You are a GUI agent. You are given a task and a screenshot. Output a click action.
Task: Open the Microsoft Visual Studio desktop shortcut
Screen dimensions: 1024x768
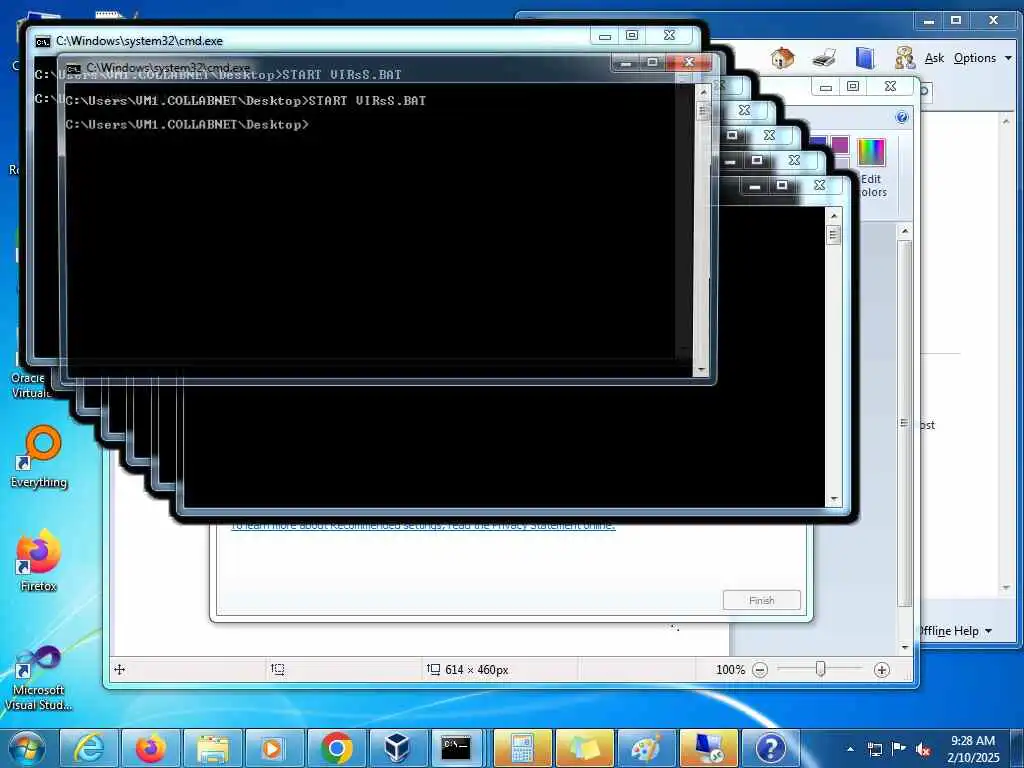click(38, 678)
